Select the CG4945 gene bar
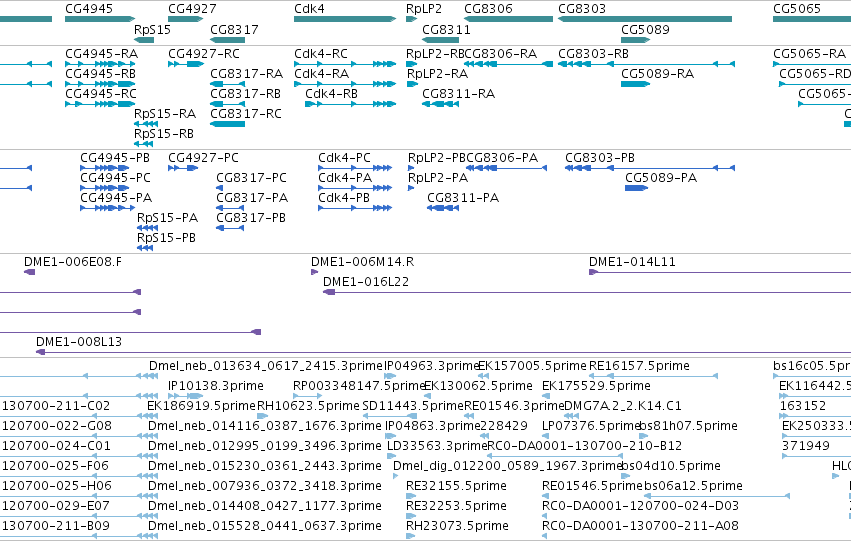 (100, 19)
